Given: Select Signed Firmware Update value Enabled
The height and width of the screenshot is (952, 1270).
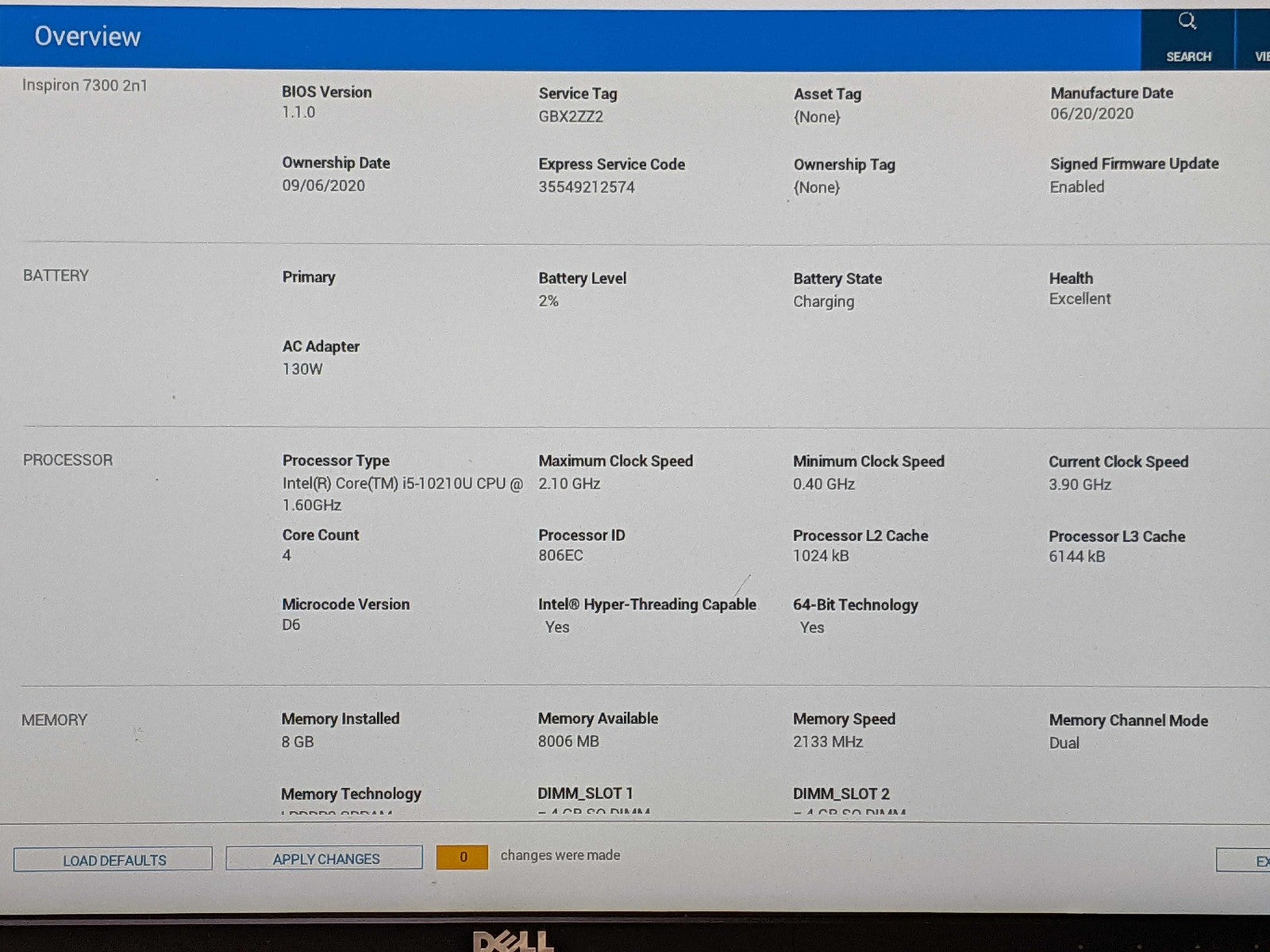Looking at the screenshot, I should (1076, 186).
